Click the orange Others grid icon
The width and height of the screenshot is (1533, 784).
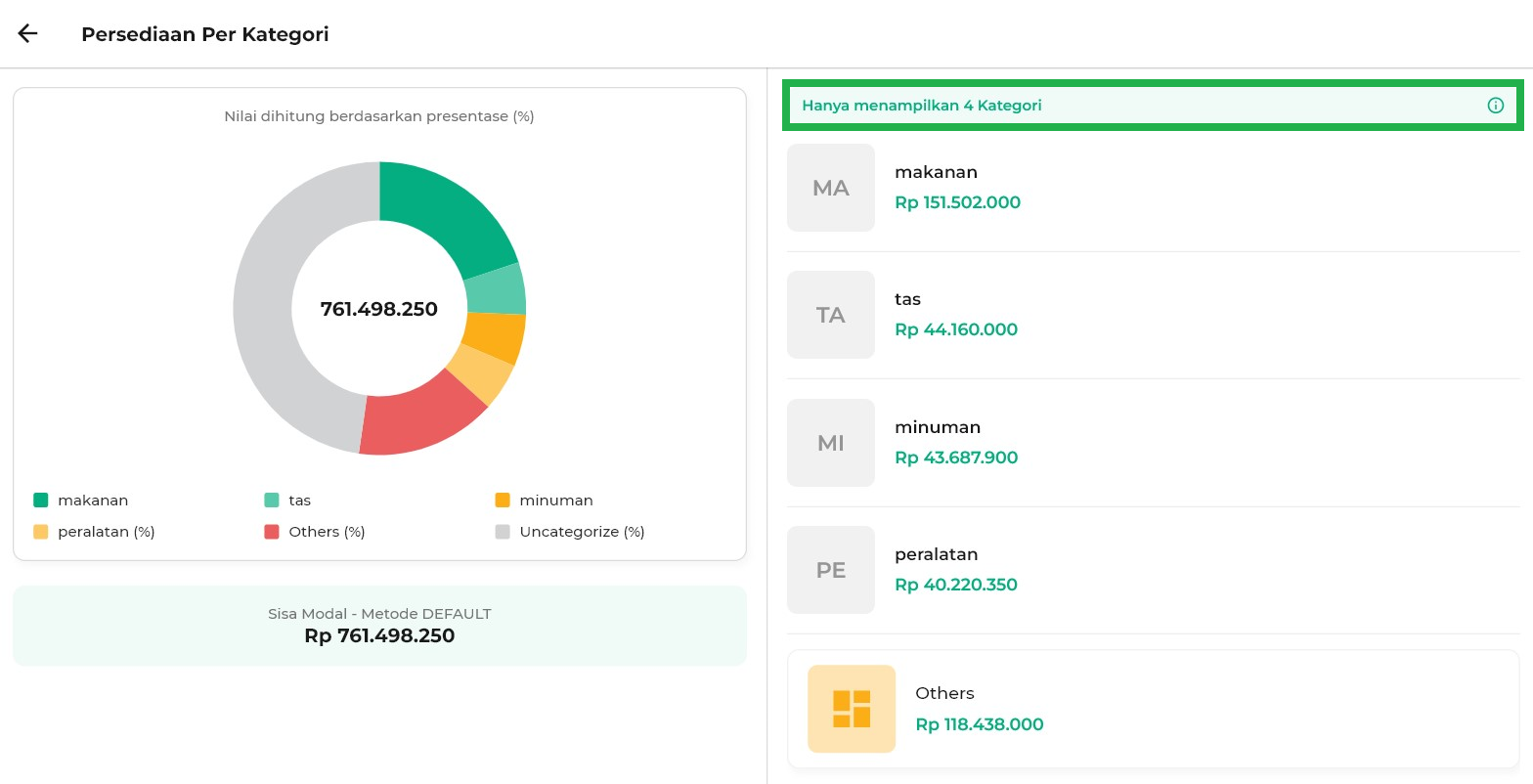[x=851, y=709]
